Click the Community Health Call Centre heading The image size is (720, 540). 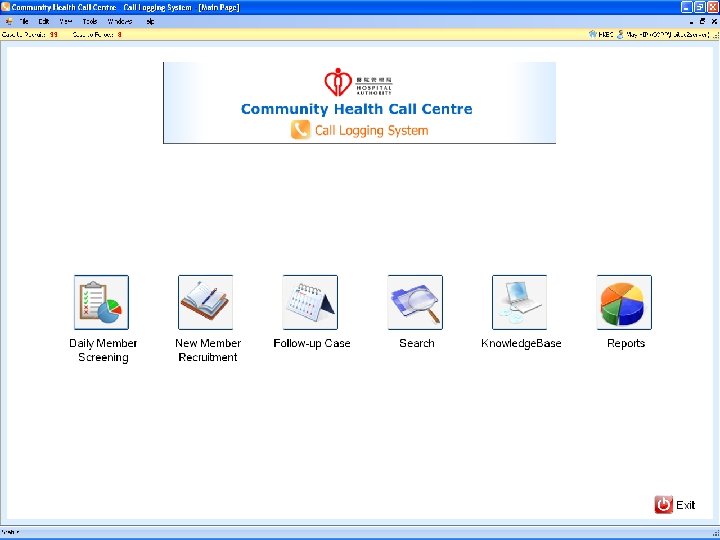click(x=356, y=109)
